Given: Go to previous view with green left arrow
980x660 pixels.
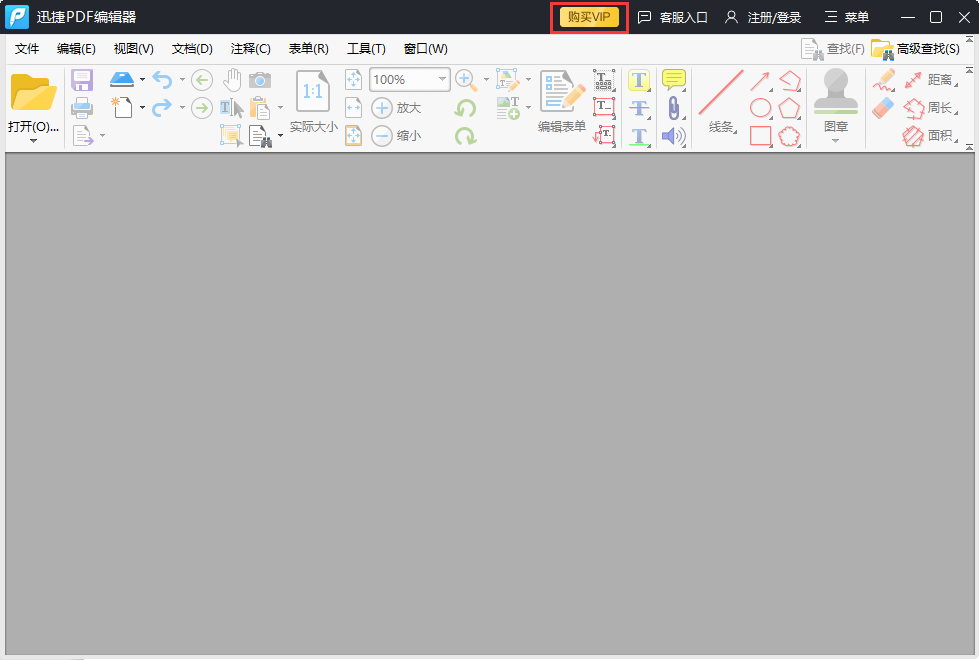Looking at the screenshot, I should click(x=202, y=79).
